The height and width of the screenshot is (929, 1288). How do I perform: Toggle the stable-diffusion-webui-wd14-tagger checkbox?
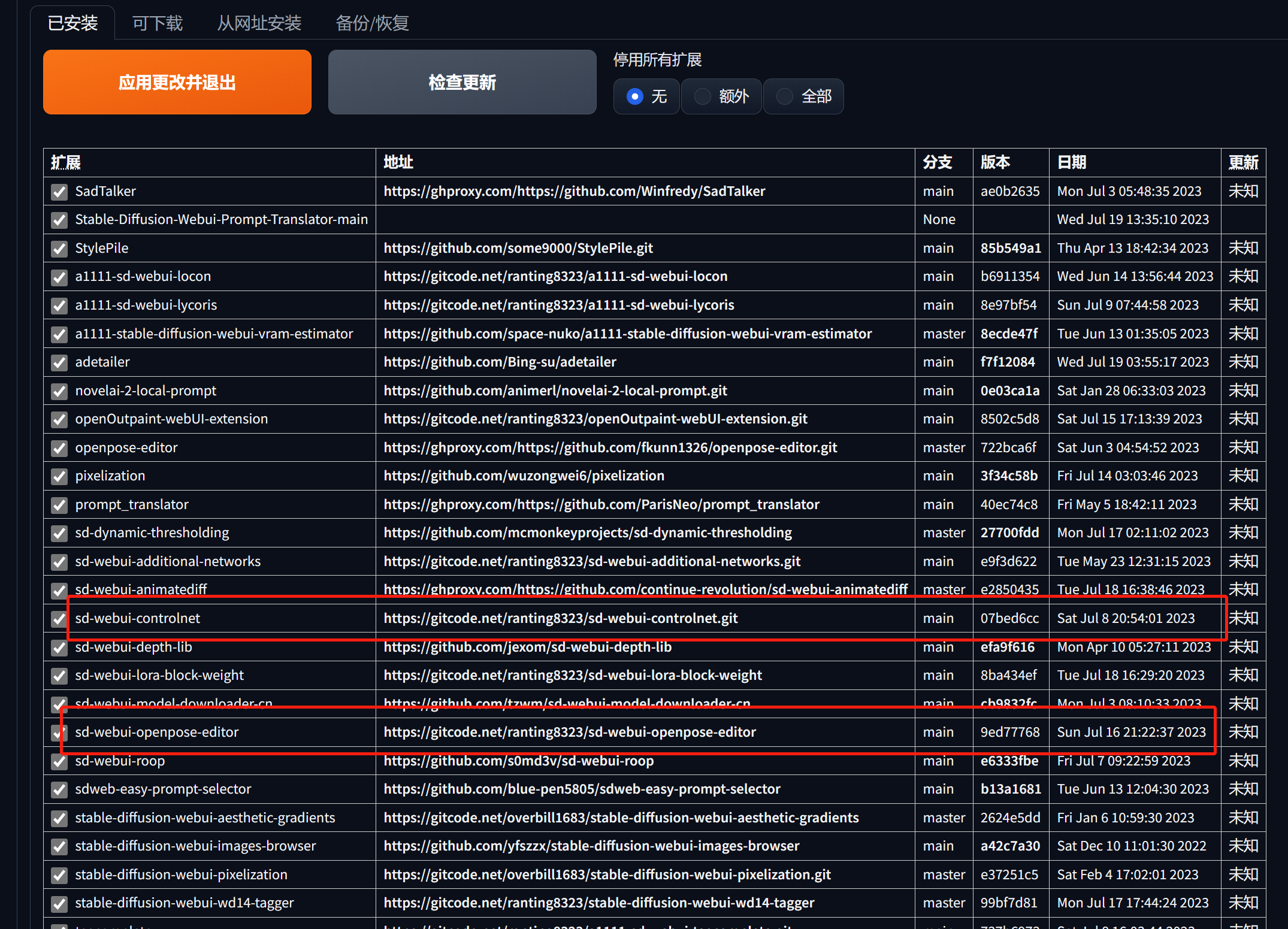click(x=59, y=903)
